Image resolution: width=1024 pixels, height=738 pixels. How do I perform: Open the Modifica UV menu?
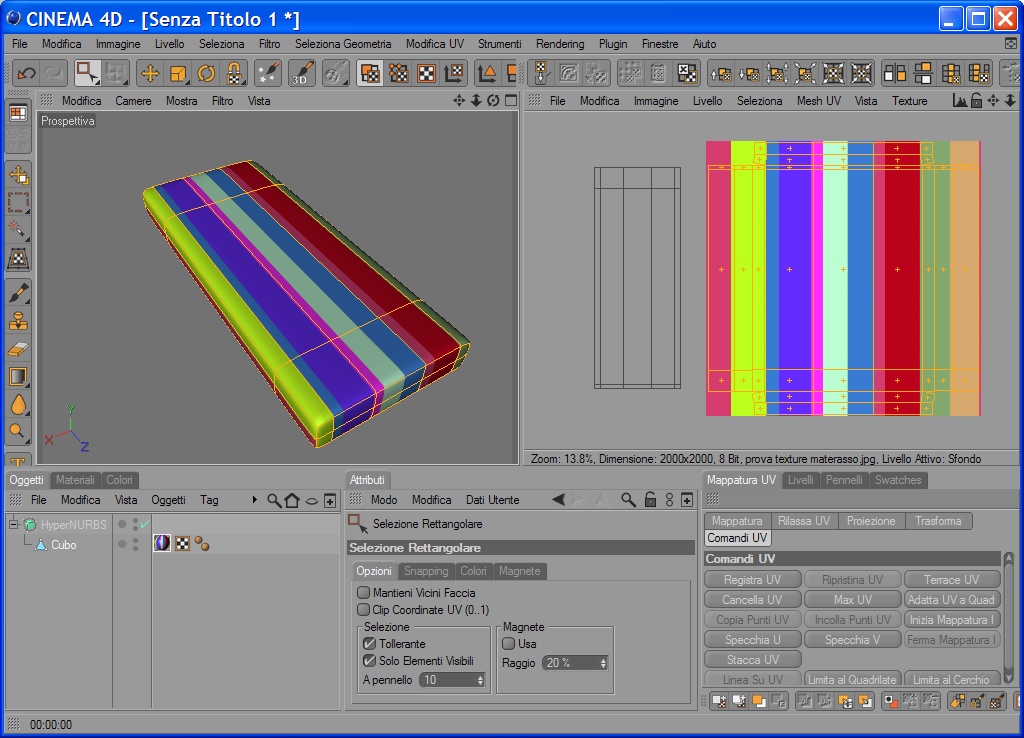435,44
